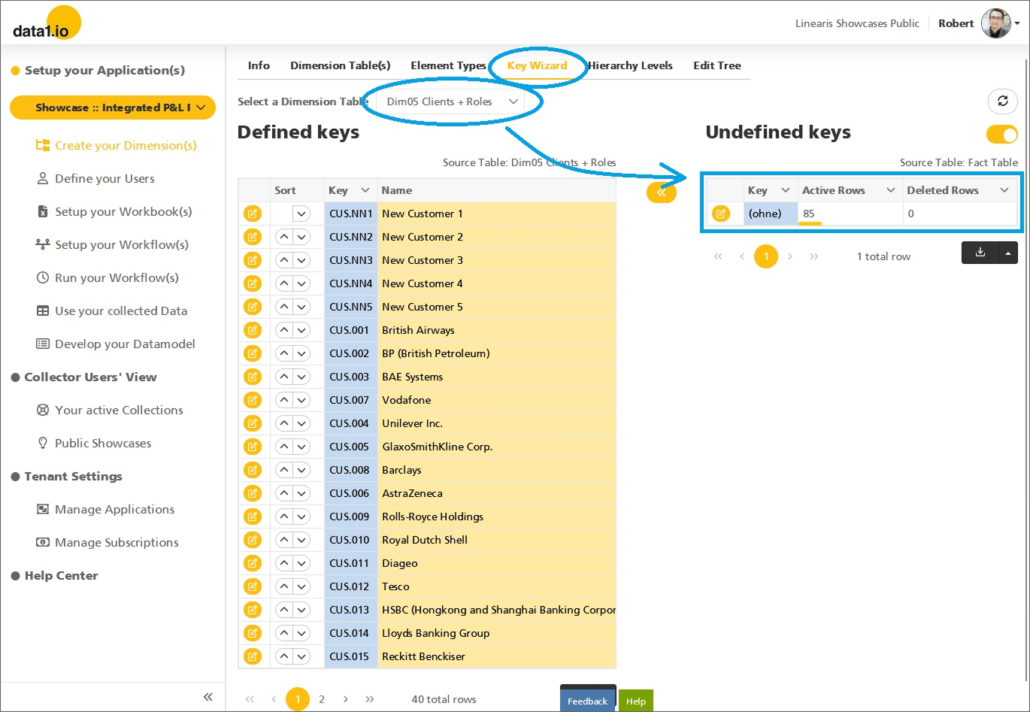This screenshot has height=712, width=1030.
Task: Click edit icon for British Airways row
Action: [x=252, y=330]
